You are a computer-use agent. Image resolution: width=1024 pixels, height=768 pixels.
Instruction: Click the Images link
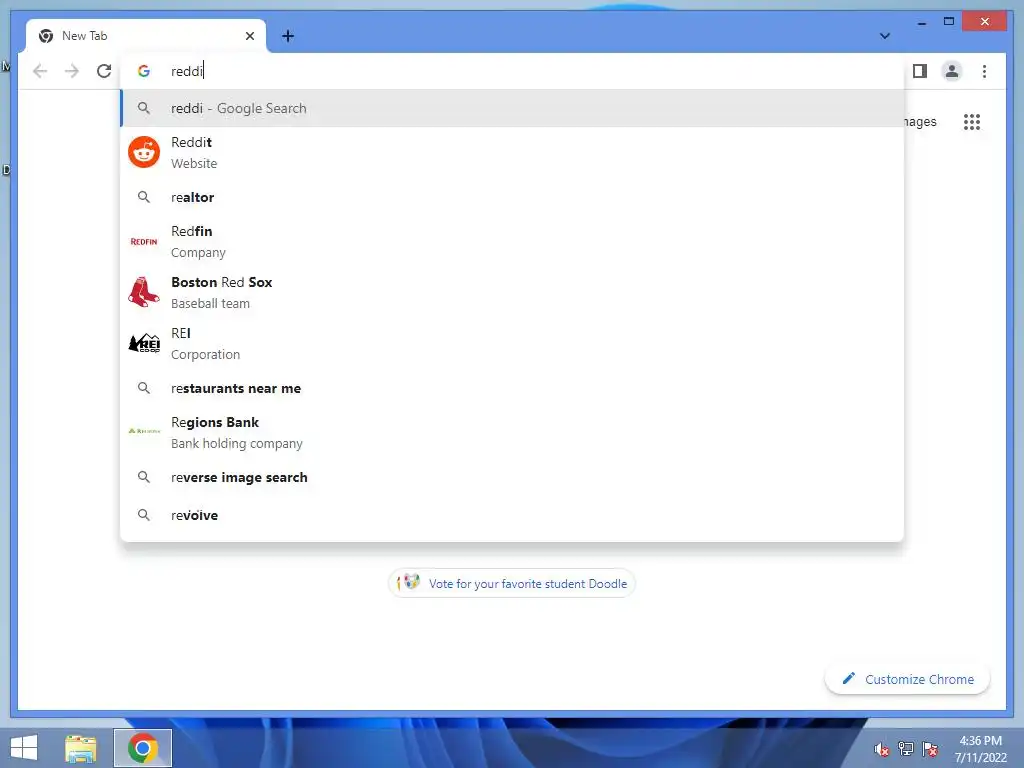pyautogui.click(x=920, y=121)
